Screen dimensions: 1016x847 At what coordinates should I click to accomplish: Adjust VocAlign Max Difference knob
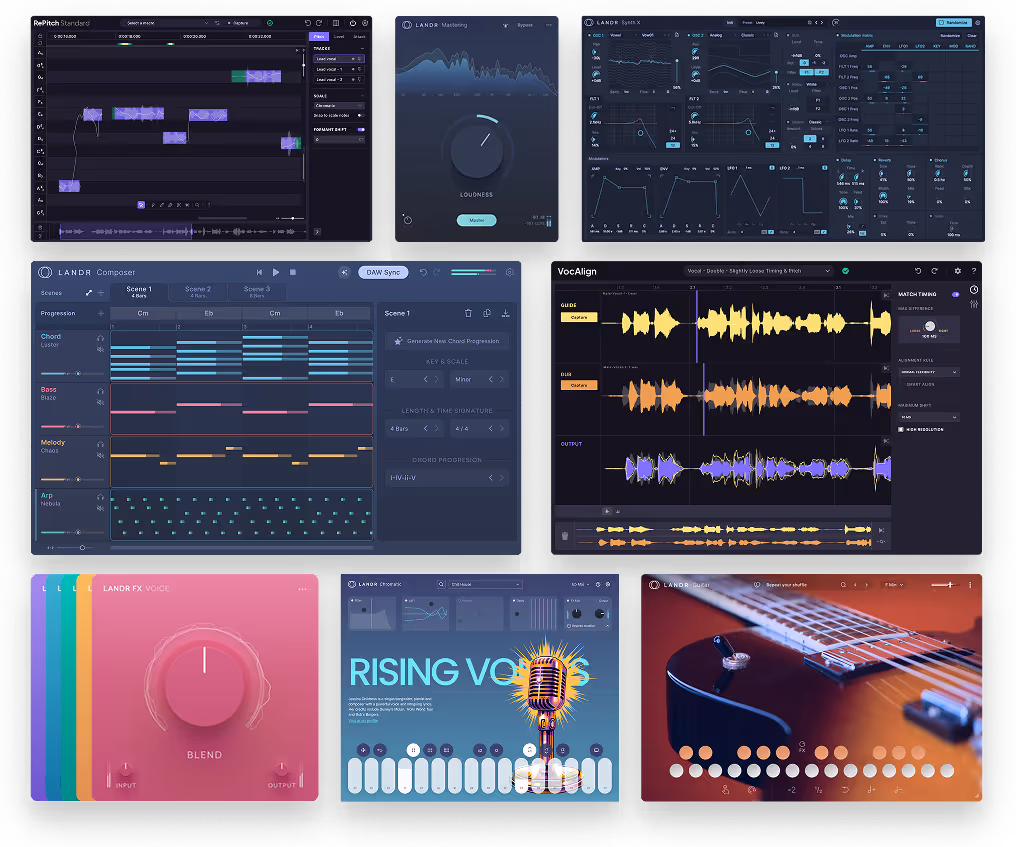930,326
